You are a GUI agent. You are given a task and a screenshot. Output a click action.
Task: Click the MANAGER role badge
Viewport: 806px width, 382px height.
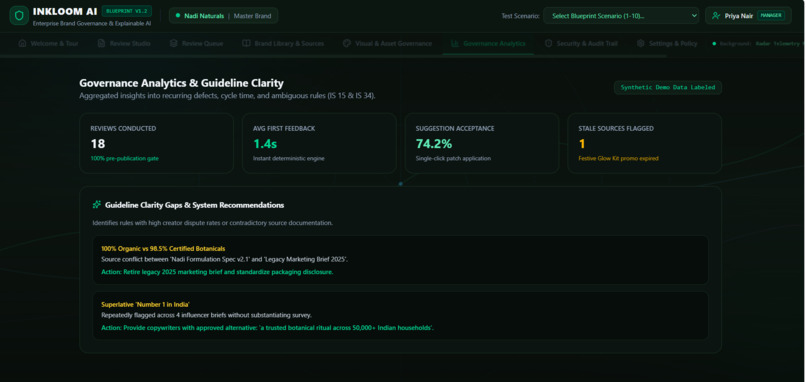(x=771, y=16)
